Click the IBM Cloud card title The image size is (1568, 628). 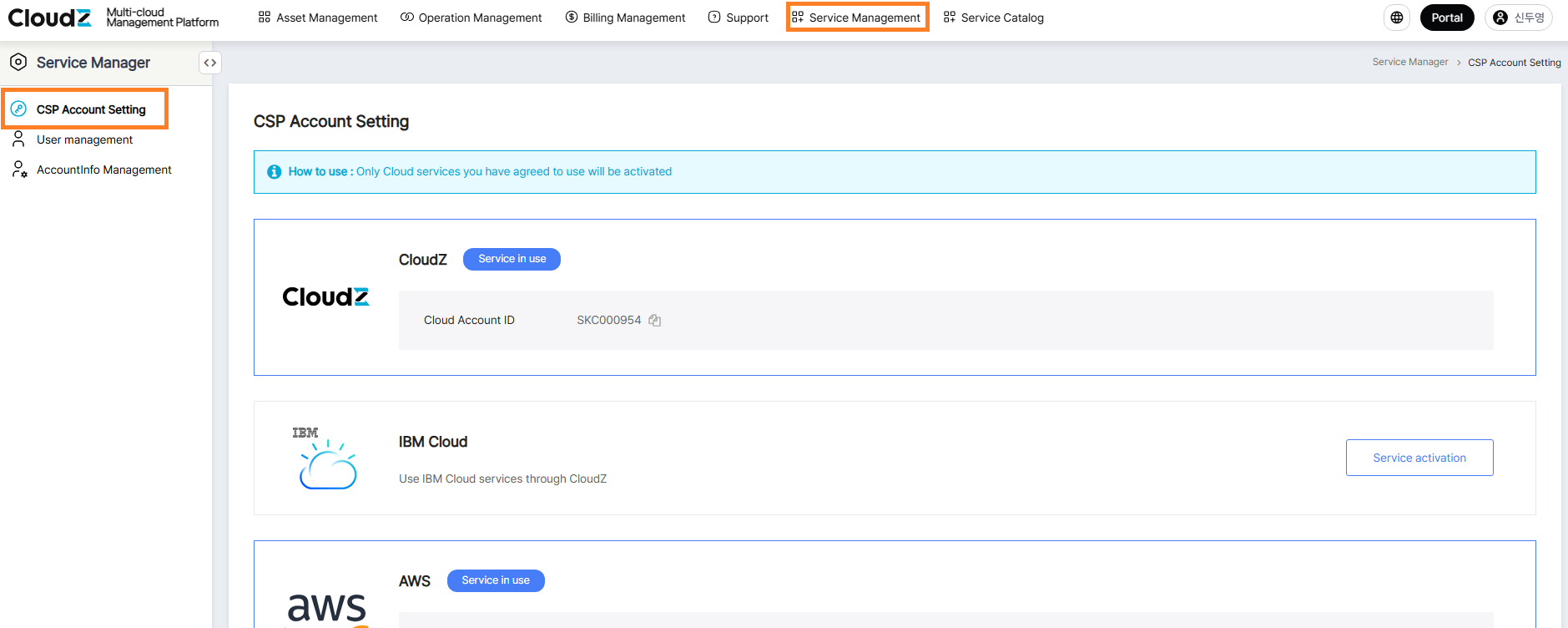(x=433, y=442)
